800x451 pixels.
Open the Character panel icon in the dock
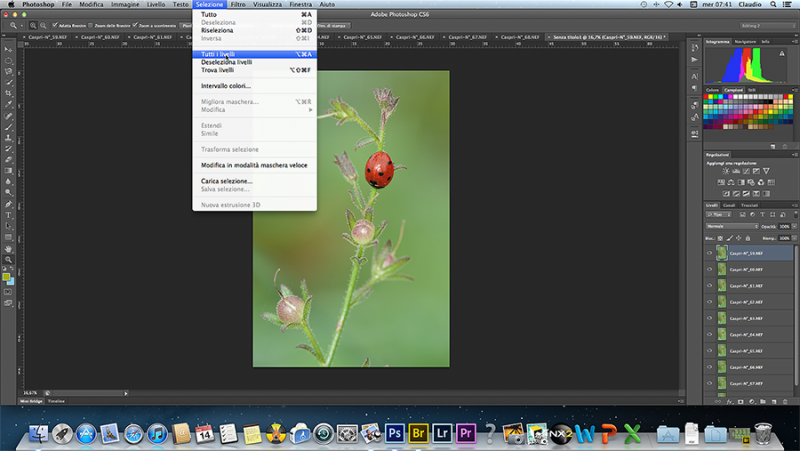click(694, 76)
